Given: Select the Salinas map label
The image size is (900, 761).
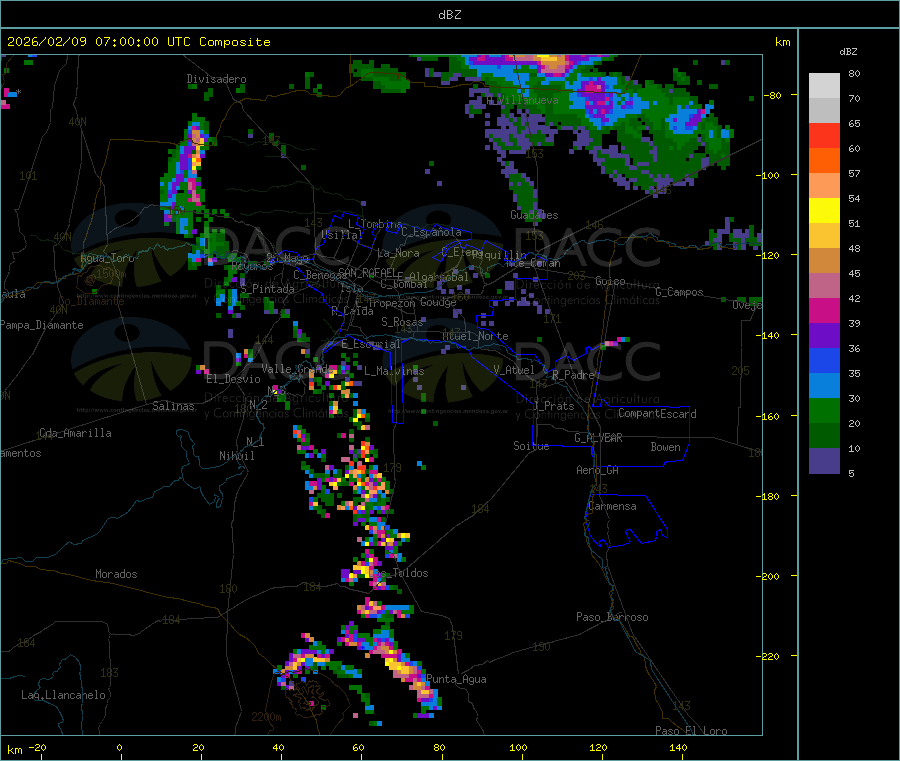Looking at the screenshot, I should click(x=173, y=406).
